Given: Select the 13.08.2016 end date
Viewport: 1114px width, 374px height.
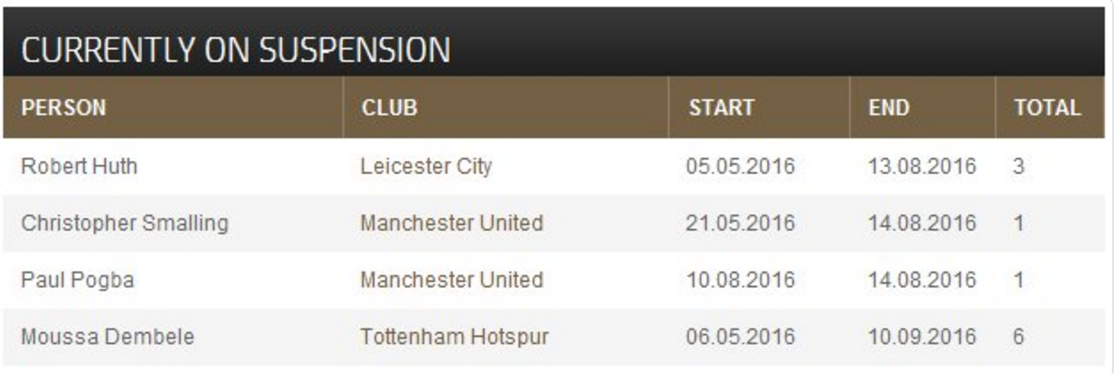Looking at the screenshot, I should [922, 166].
